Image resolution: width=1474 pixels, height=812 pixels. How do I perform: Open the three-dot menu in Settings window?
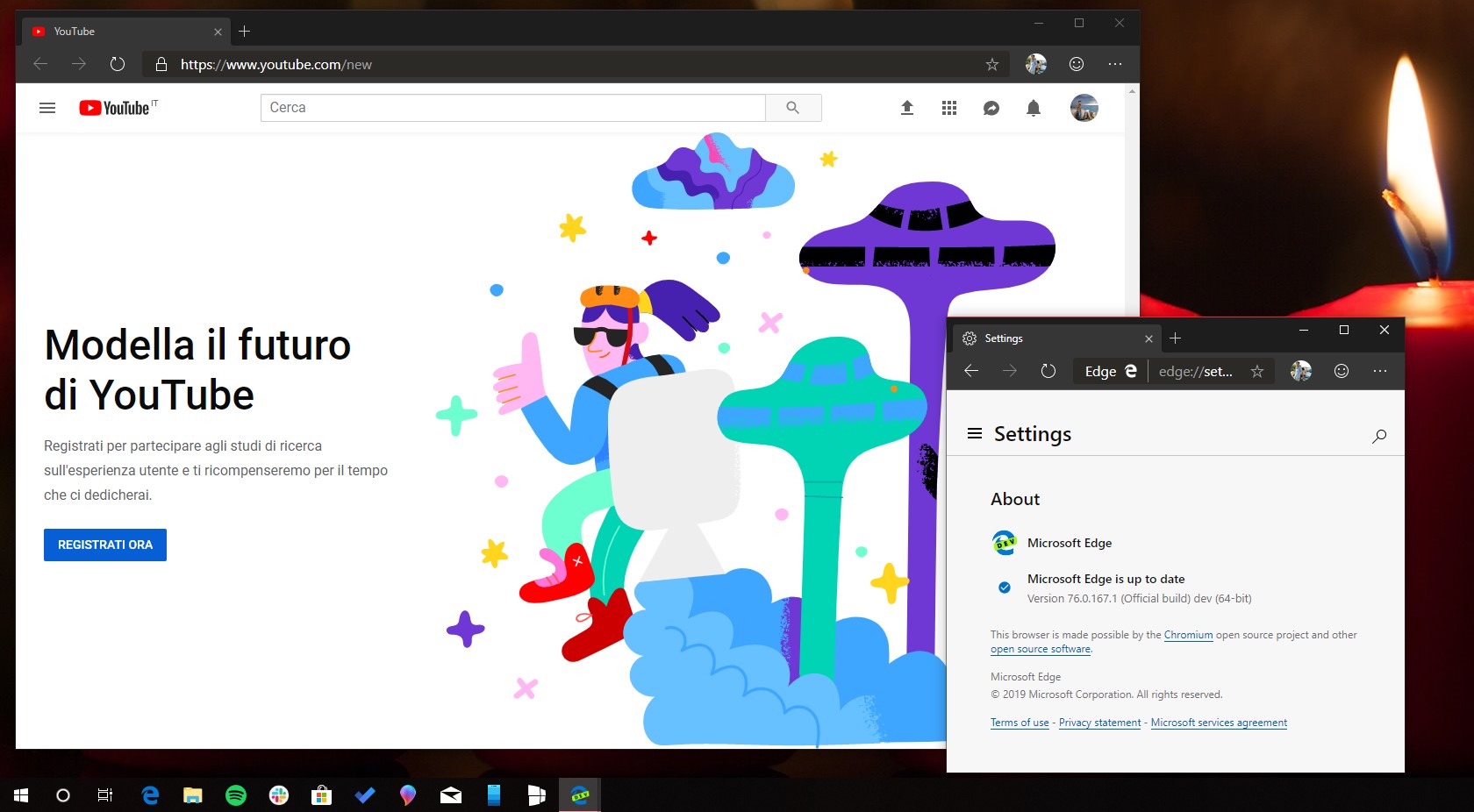(1380, 371)
